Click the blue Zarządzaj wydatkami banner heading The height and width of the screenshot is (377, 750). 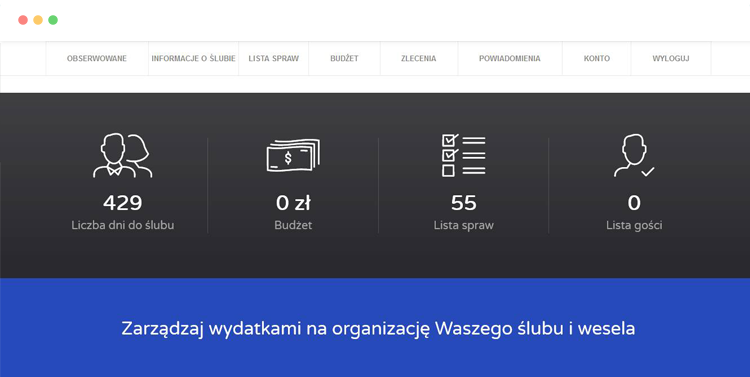pyautogui.click(x=378, y=329)
